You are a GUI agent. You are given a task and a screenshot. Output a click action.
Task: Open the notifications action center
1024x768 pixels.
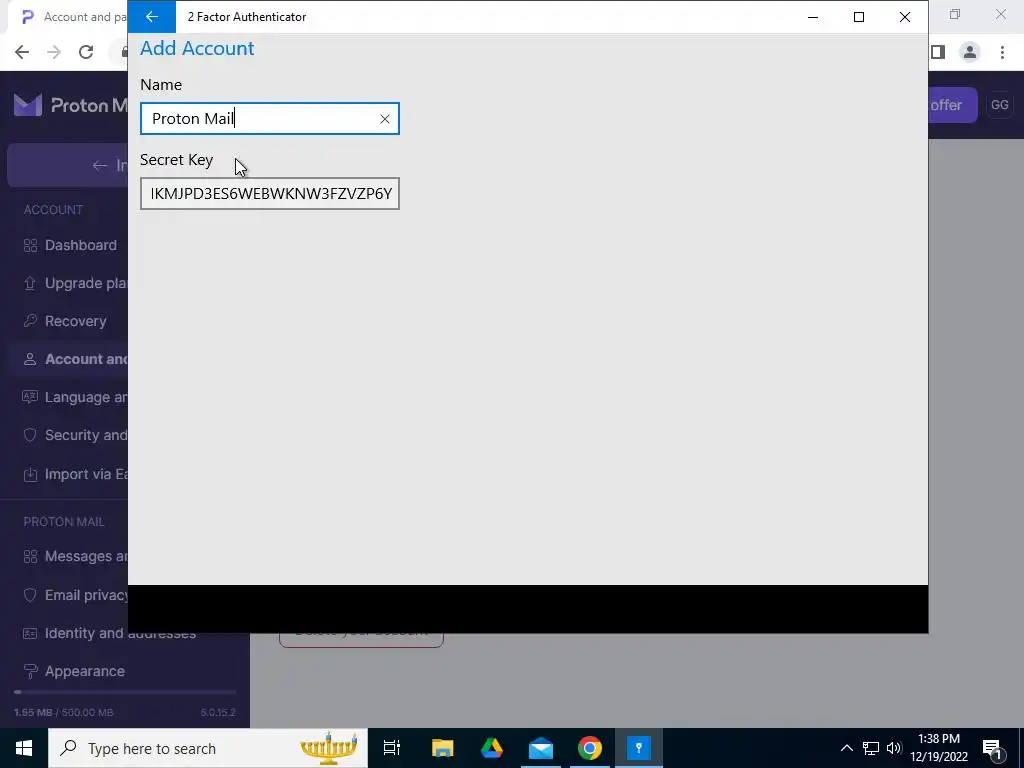(x=993, y=748)
